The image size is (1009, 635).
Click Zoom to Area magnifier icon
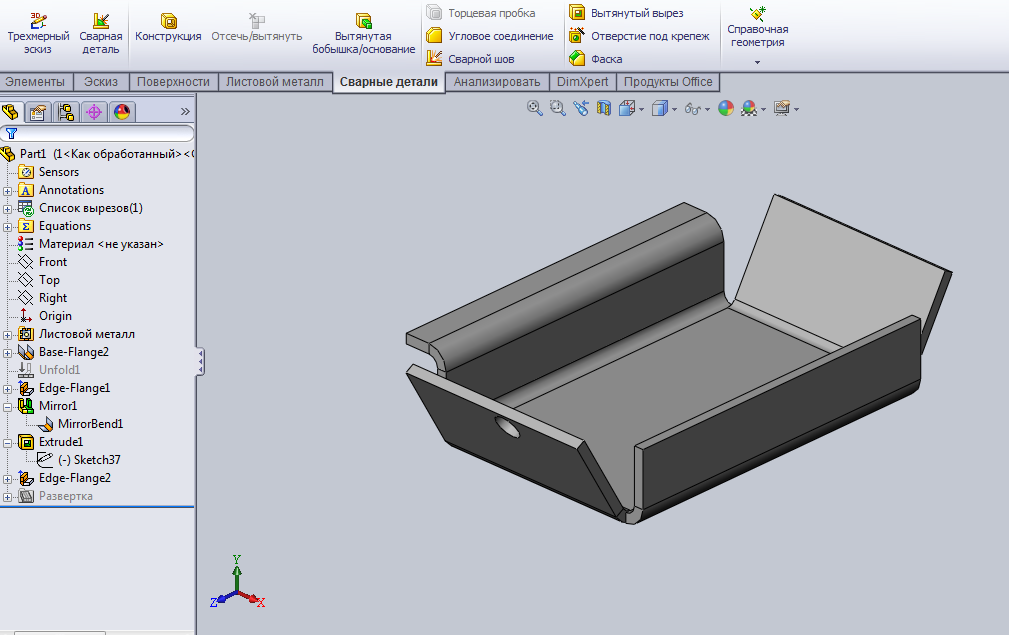pos(557,108)
